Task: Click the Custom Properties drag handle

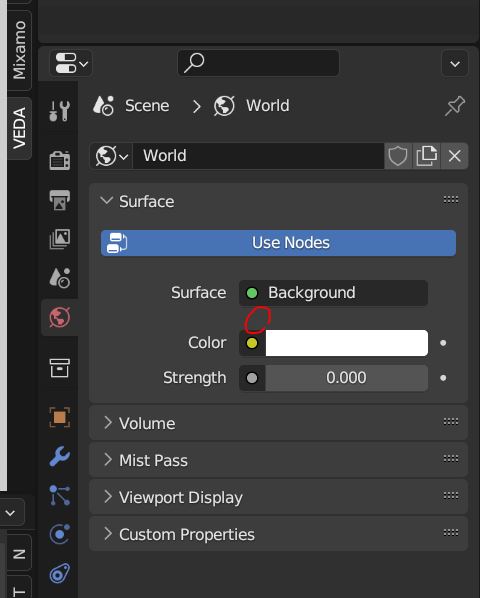Action: click(x=451, y=532)
